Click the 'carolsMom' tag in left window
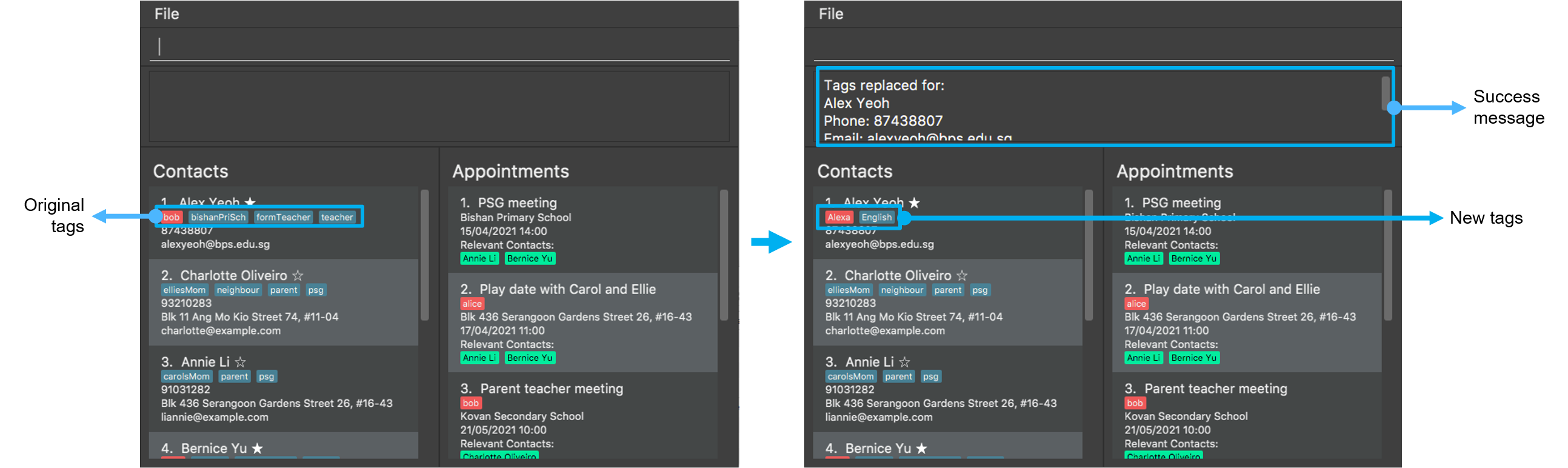The width and height of the screenshot is (1568, 468). pos(186,376)
